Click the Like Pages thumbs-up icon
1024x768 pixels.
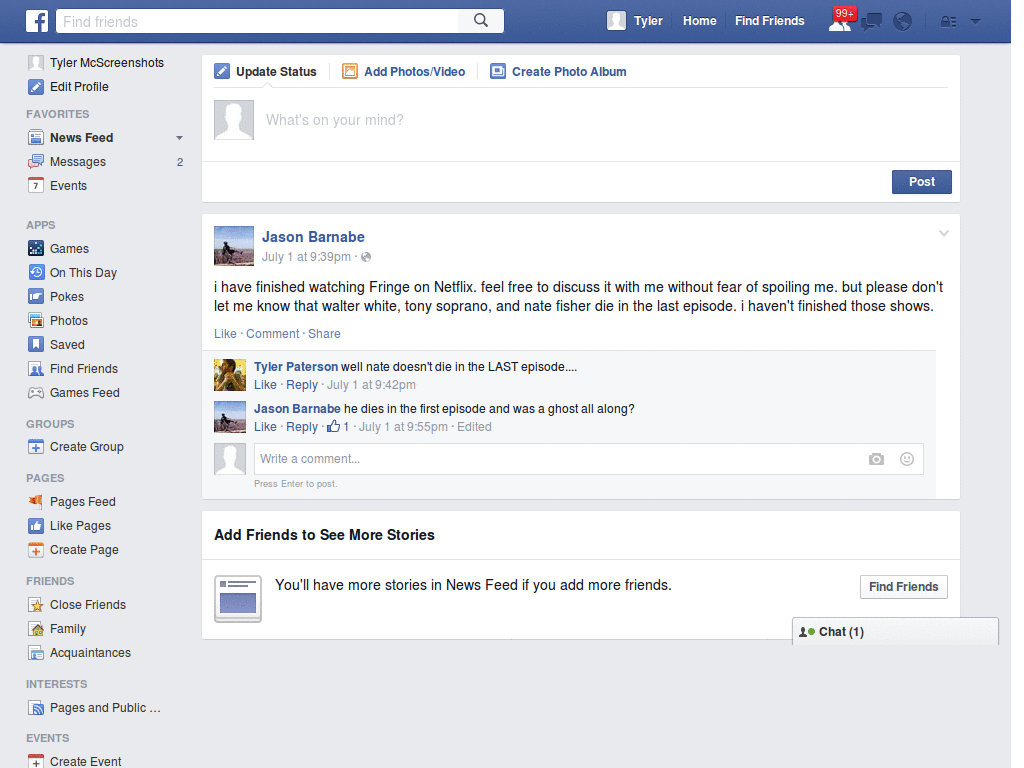[36, 526]
